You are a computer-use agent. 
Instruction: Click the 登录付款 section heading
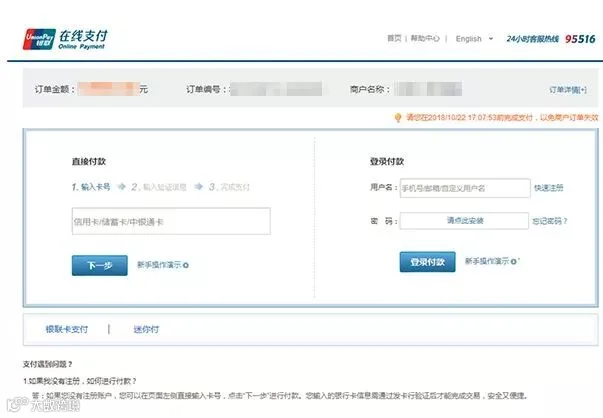(387, 162)
